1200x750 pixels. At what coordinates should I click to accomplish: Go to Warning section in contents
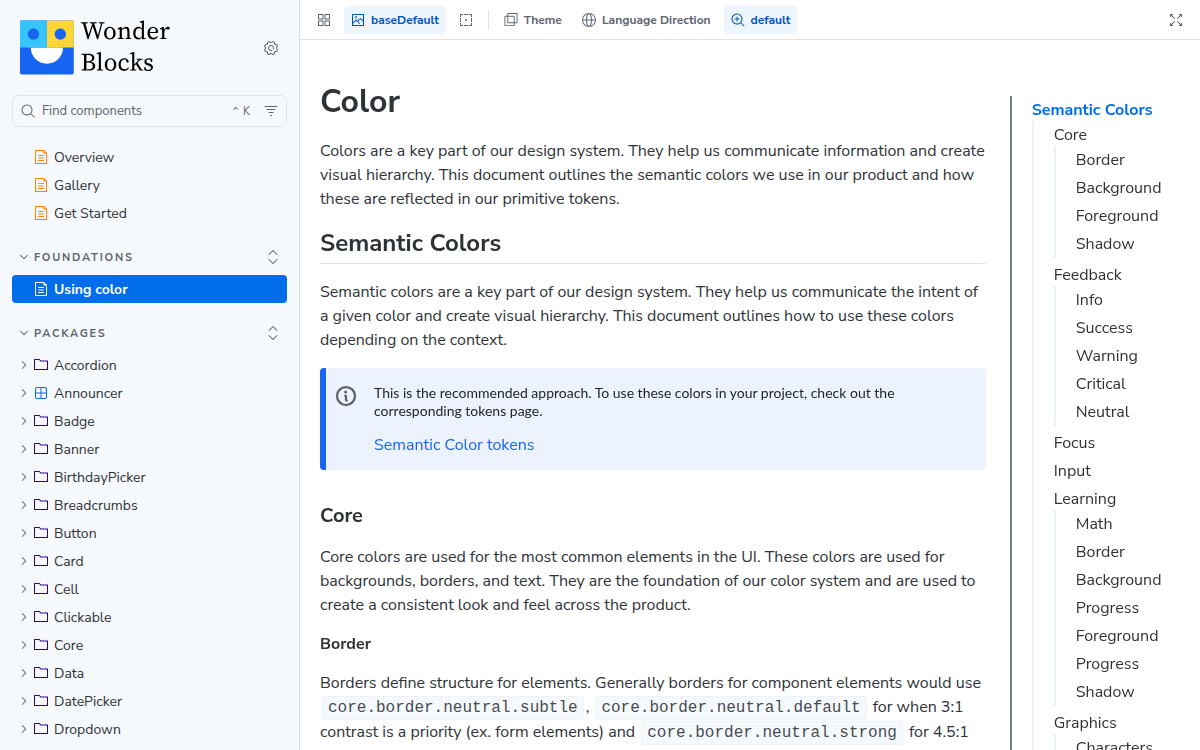[x=1106, y=356]
